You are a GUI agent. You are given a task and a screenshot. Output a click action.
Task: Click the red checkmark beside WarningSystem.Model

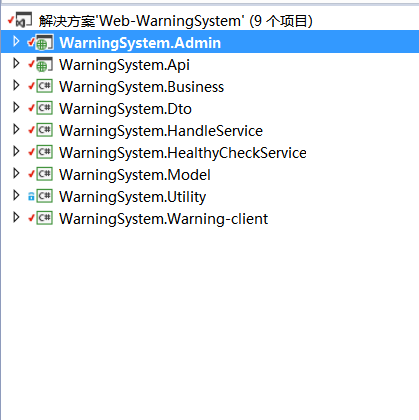point(31,174)
